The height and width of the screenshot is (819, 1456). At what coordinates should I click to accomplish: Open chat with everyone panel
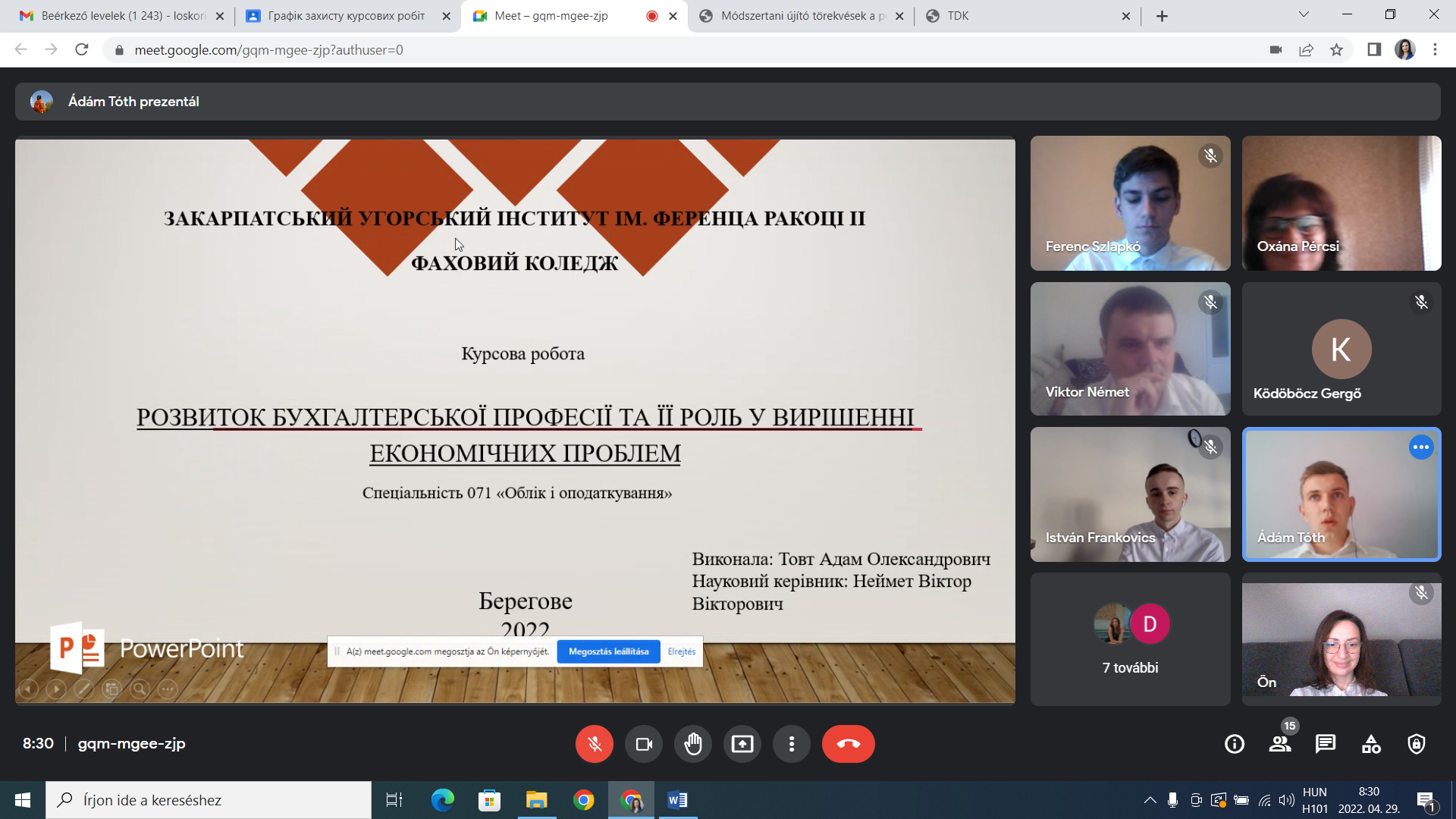click(x=1326, y=744)
